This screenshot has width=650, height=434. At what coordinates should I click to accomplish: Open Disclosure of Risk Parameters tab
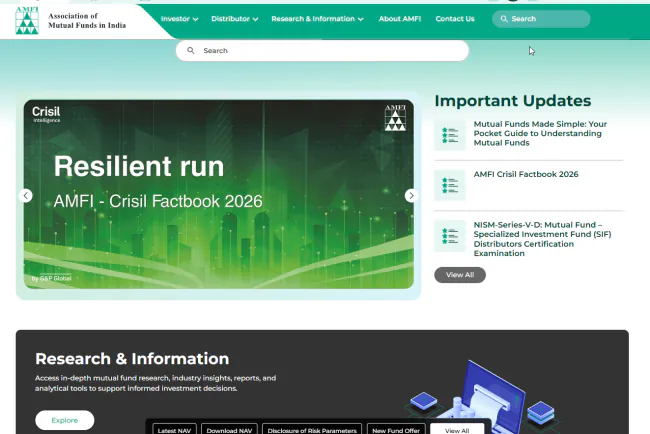click(x=312, y=430)
